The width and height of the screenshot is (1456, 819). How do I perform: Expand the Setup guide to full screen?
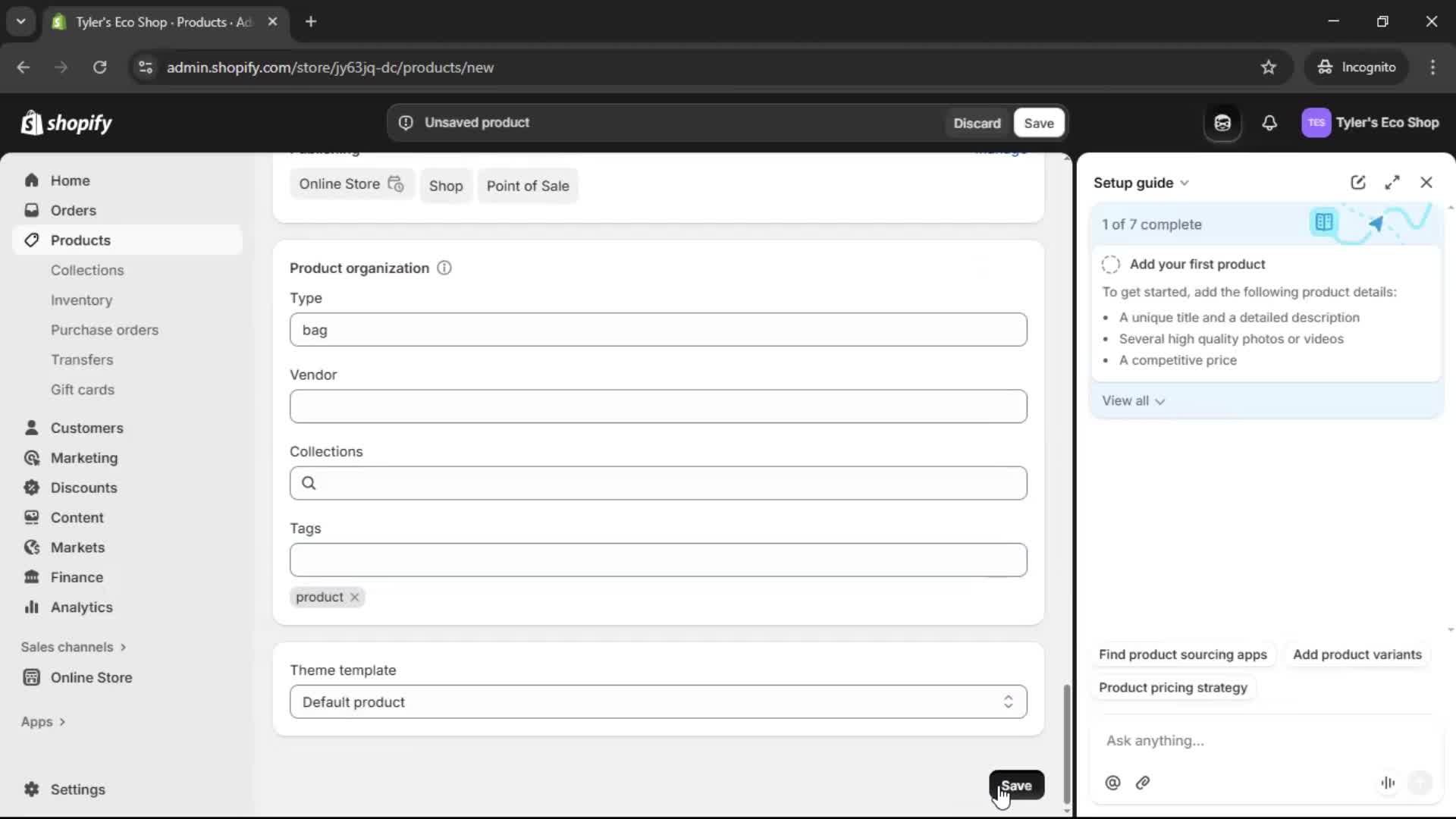(x=1393, y=182)
